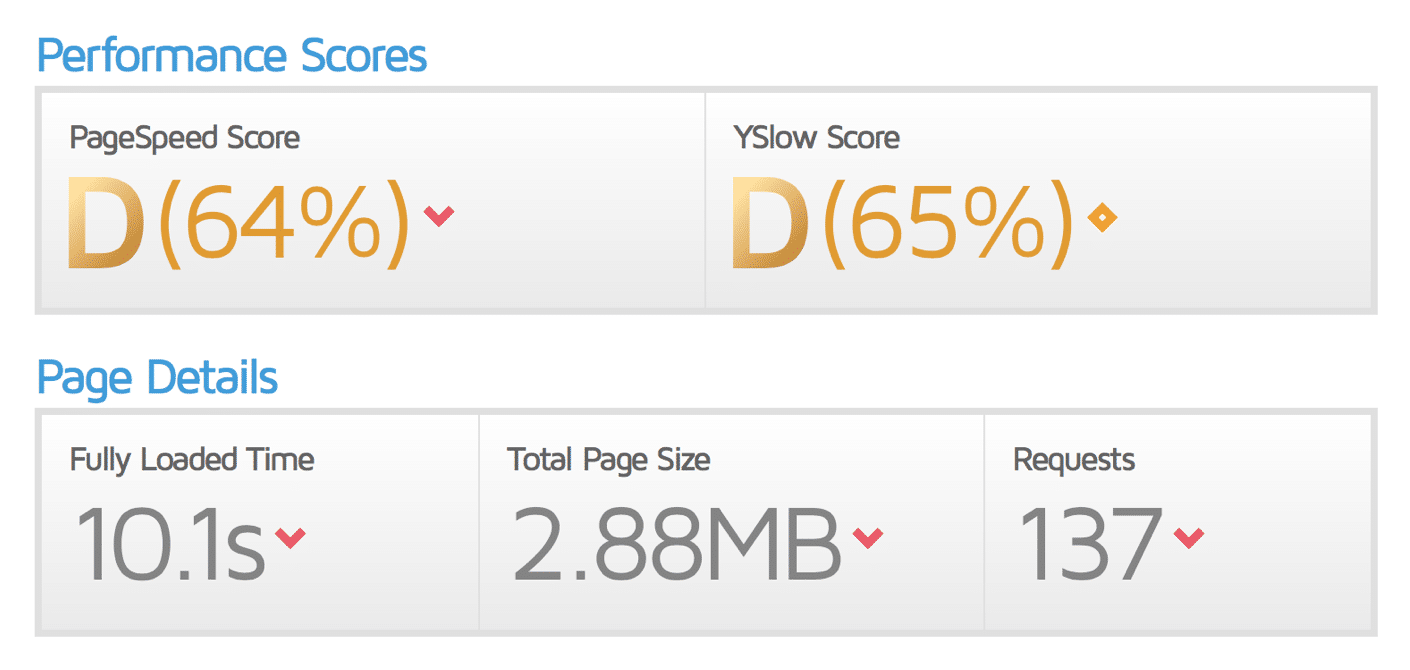Click the YSlow D grade letter
Viewport: 1410px width, 670px height.
(770, 222)
